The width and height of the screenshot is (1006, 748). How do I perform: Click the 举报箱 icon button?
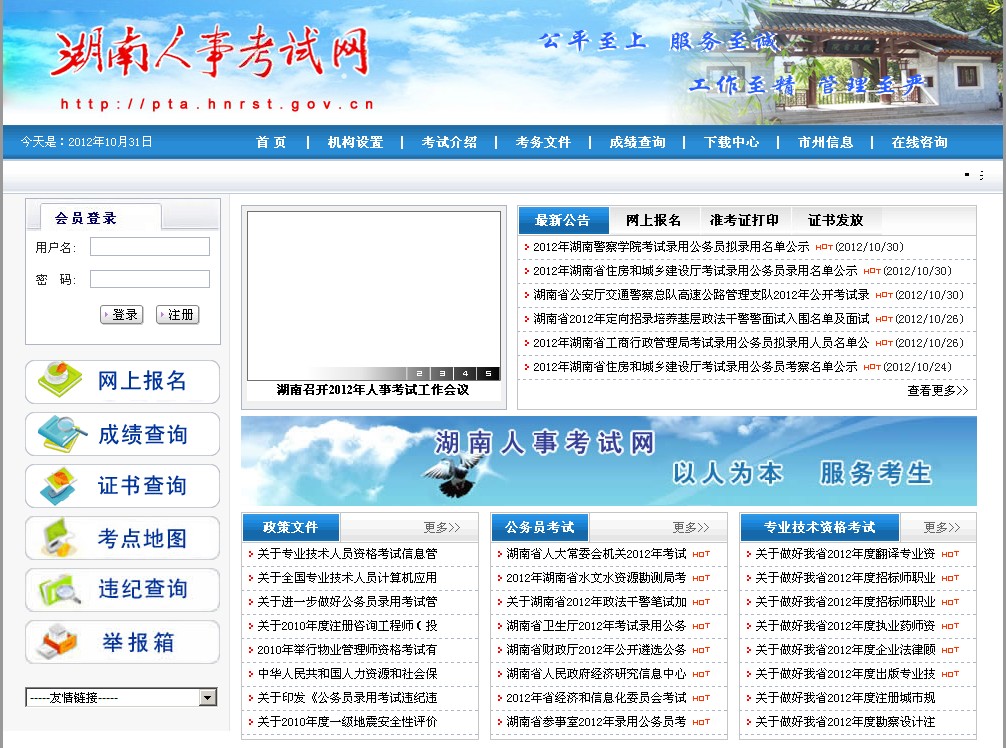[x=122, y=642]
